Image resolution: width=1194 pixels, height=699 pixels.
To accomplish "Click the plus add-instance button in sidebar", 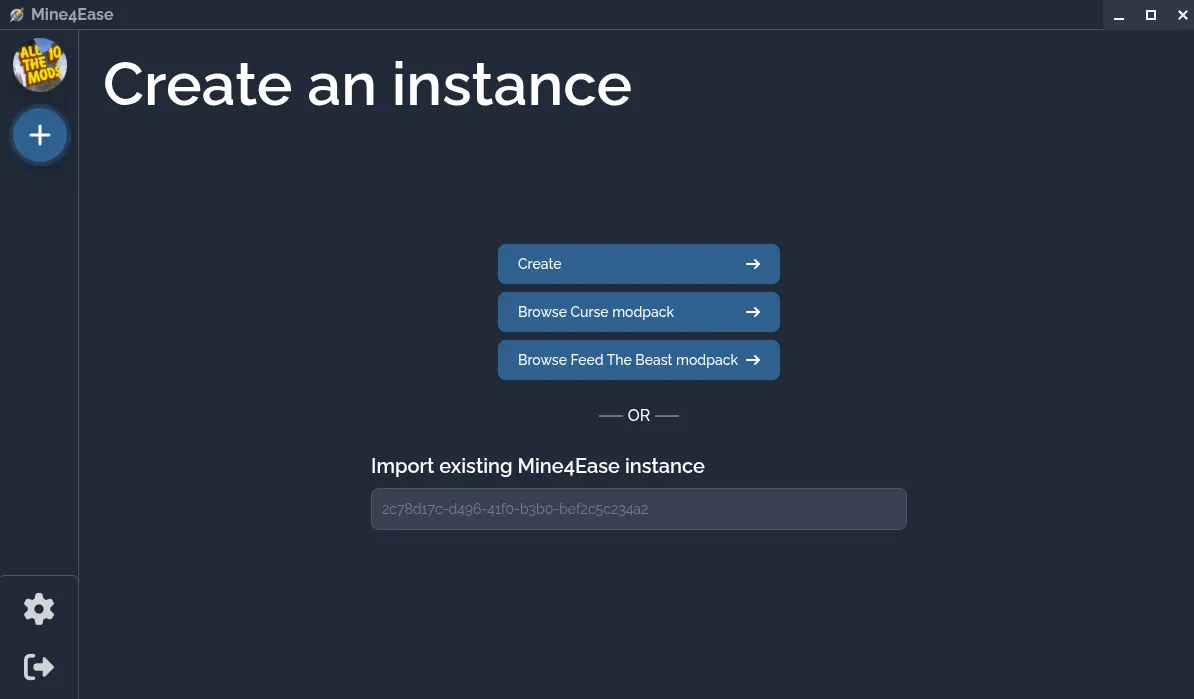I will pos(40,136).
